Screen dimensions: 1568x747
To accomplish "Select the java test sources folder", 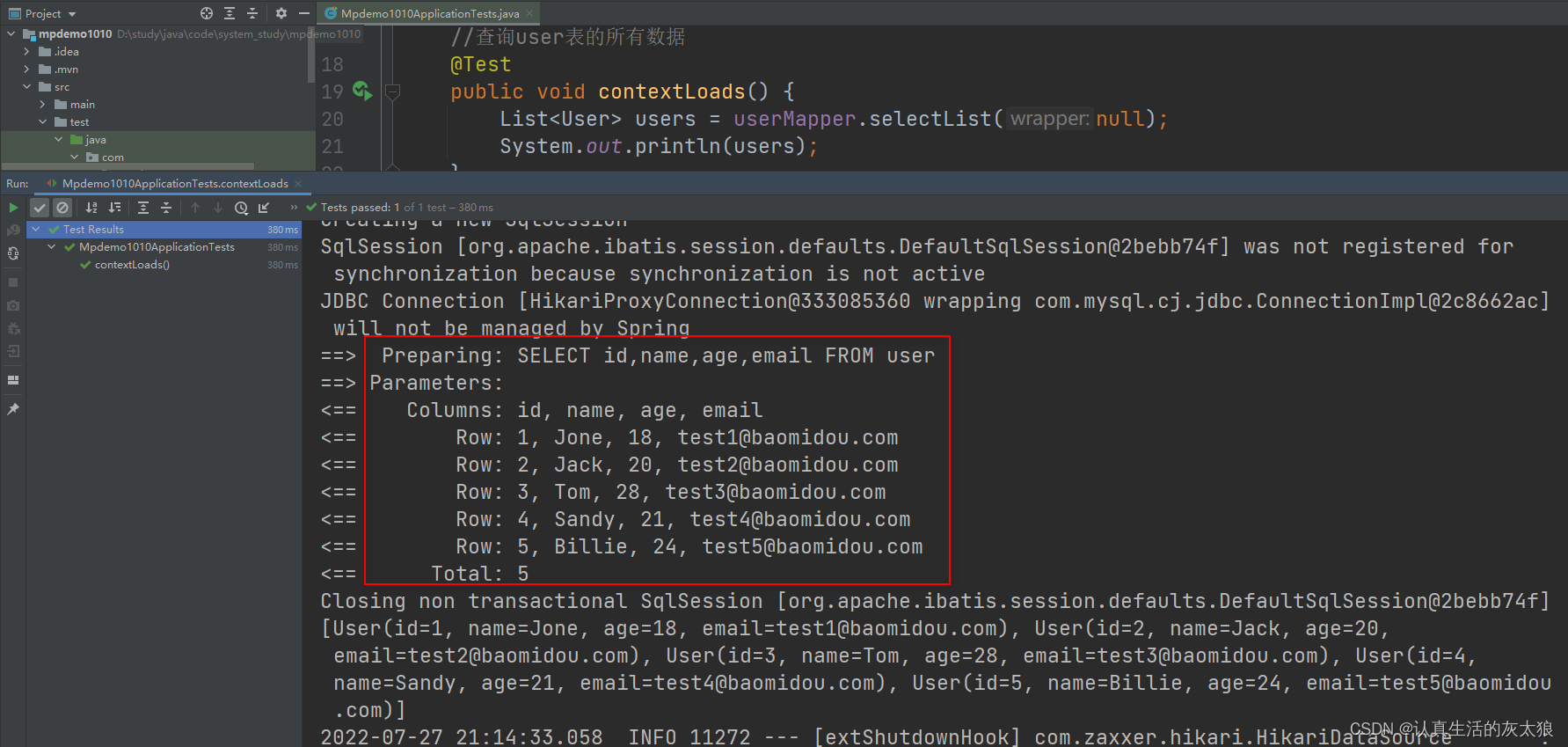I will (95, 139).
